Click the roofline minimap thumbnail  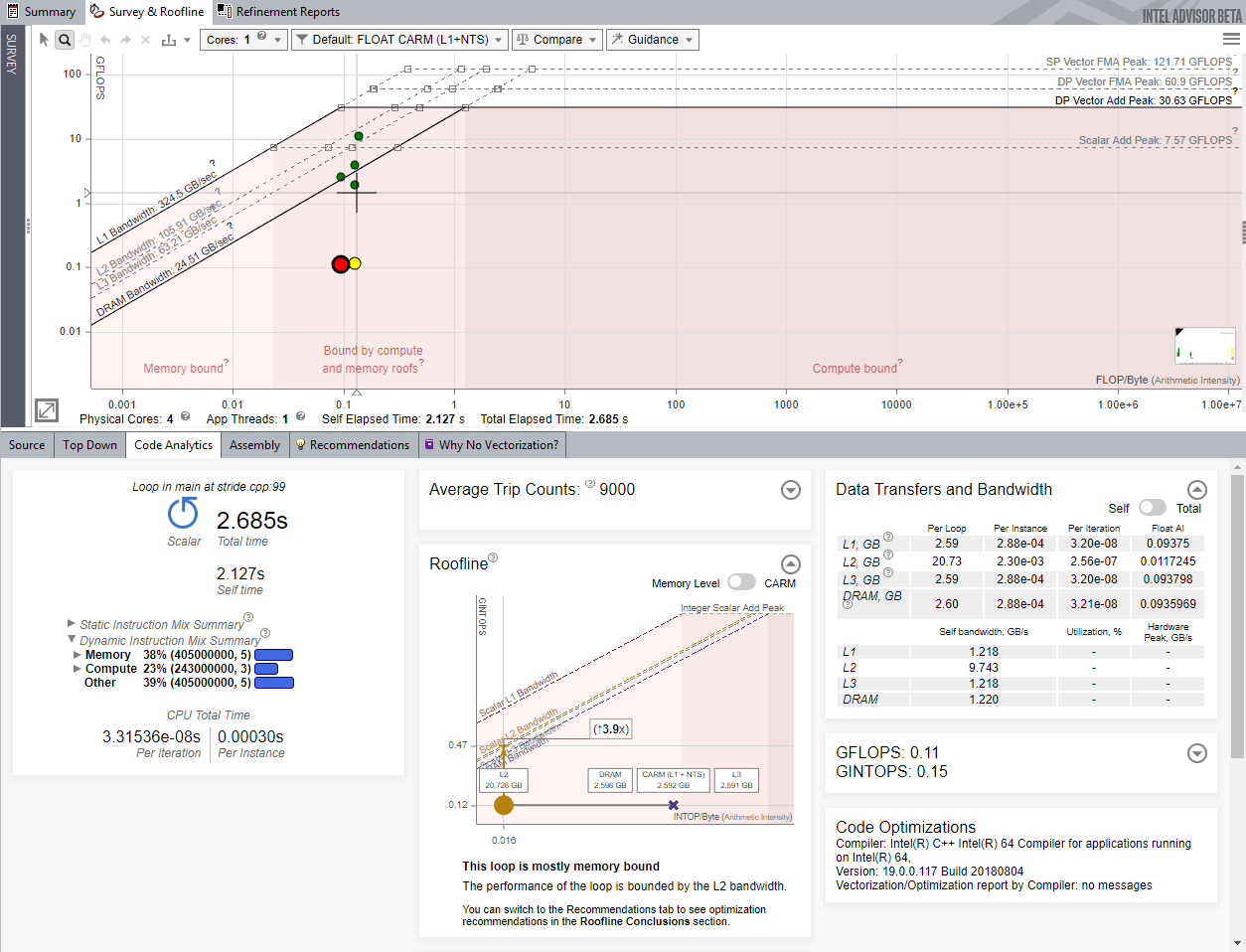coord(1205,347)
